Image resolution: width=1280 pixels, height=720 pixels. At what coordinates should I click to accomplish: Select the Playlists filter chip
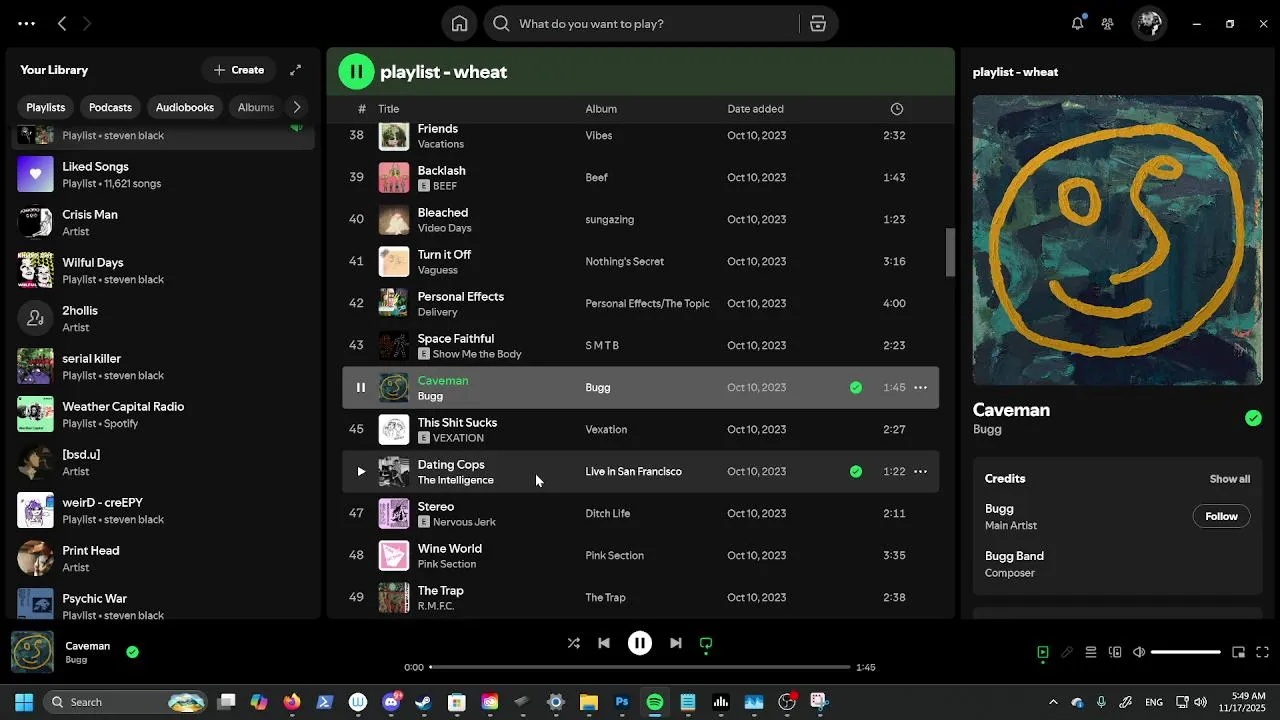[46, 107]
